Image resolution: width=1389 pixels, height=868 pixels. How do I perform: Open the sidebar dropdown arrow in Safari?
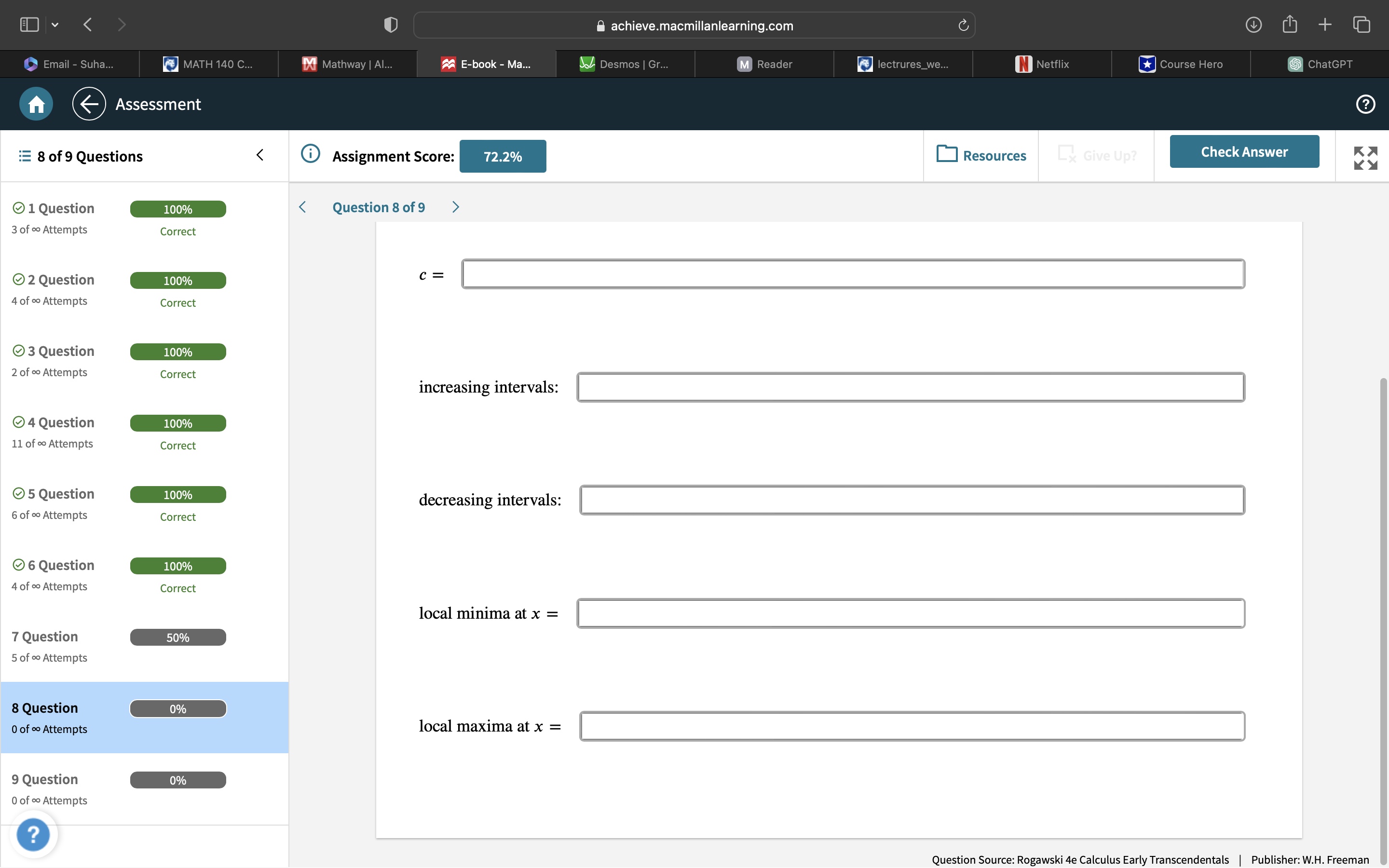(x=55, y=25)
